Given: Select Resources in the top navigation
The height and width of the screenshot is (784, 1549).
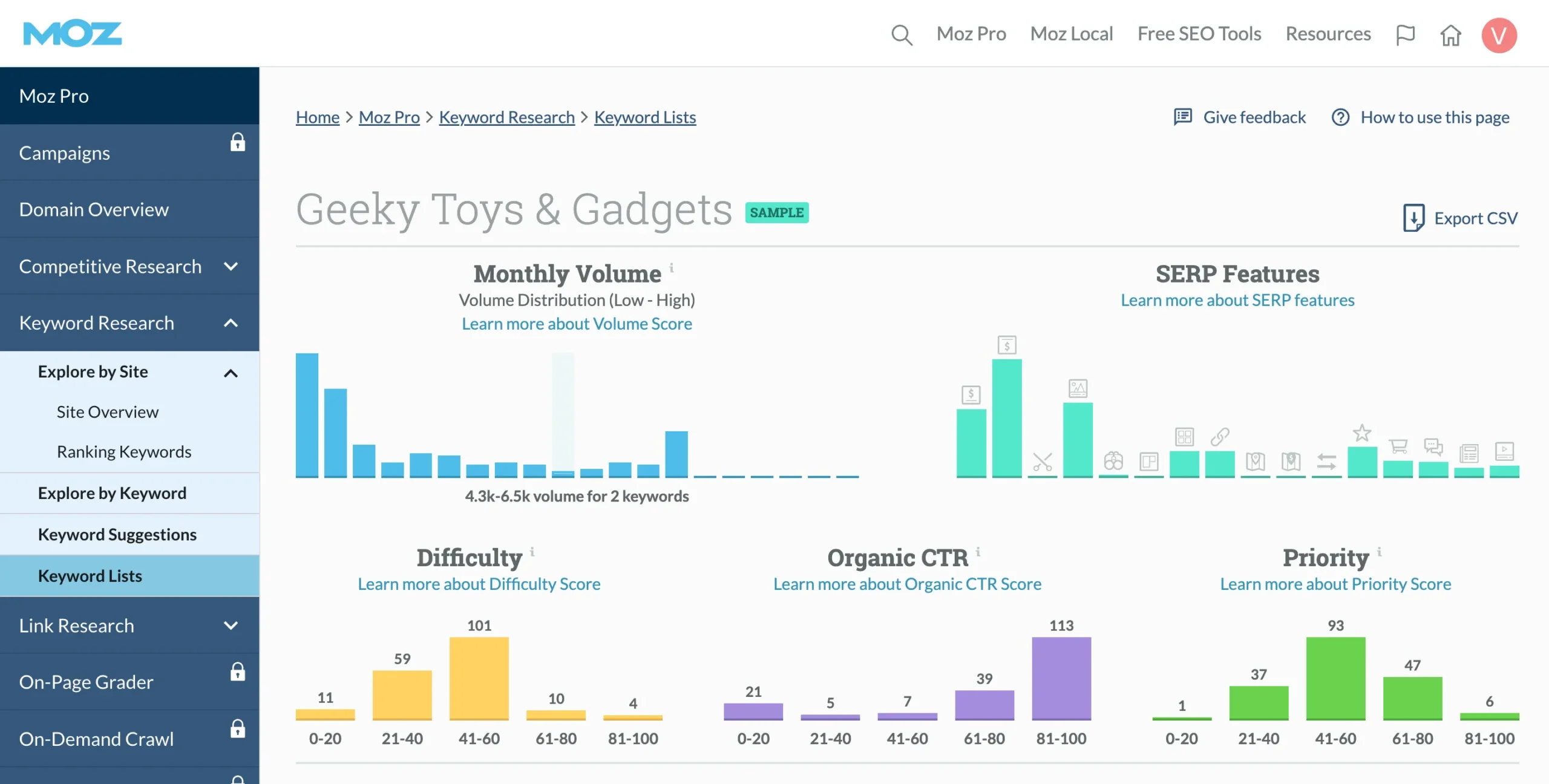Looking at the screenshot, I should tap(1328, 33).
